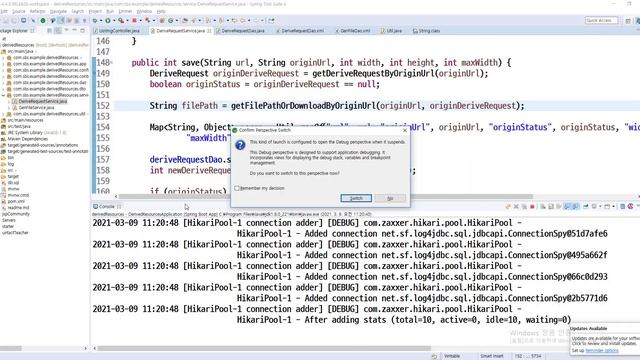The image size is (640, 360).
Task: Click Collapse All in Package Explorer
Action: tap(50, 31)
